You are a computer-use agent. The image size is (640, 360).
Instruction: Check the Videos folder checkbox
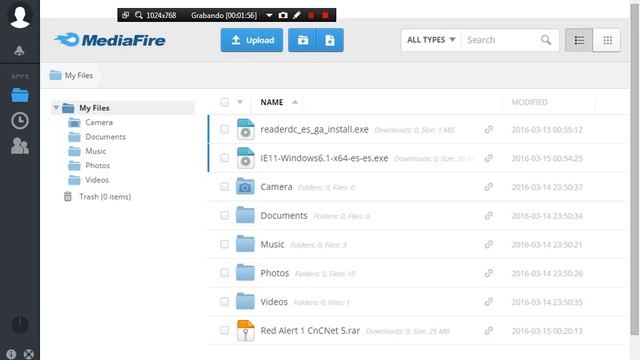224,302
